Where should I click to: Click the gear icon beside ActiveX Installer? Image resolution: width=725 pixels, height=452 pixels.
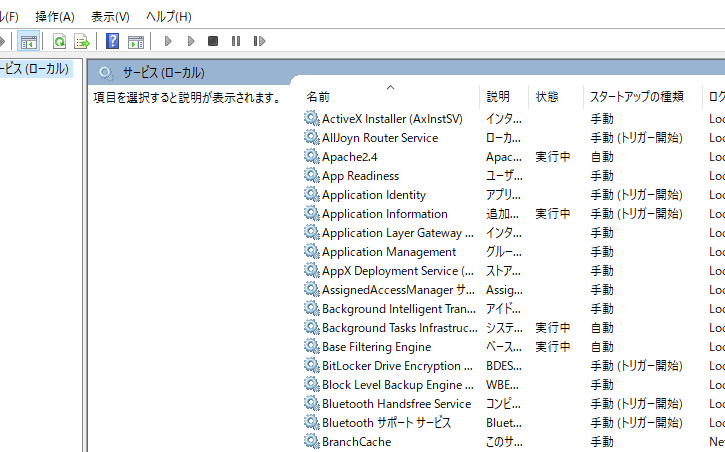coord(312,118)
